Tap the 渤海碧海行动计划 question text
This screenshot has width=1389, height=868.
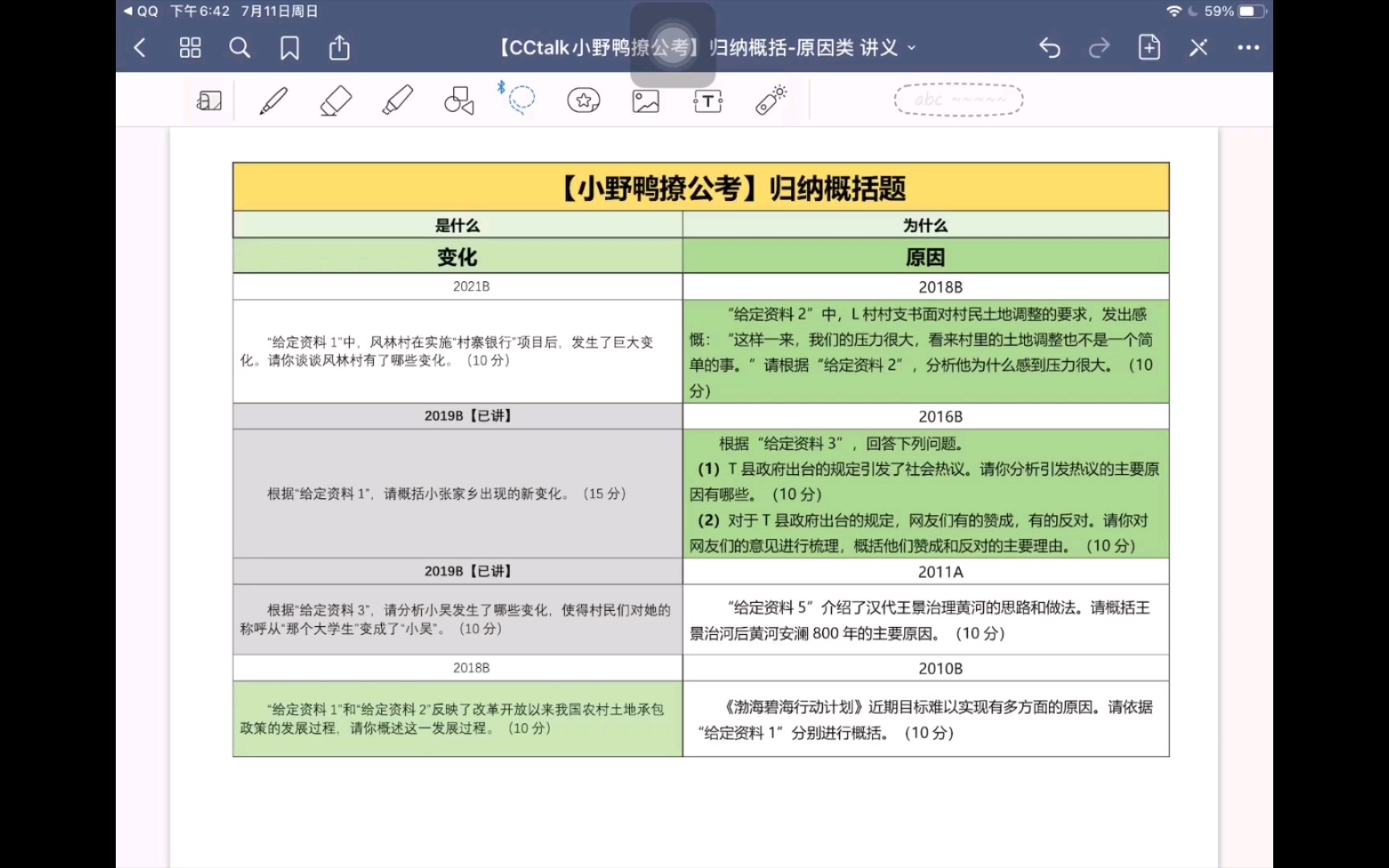pos(924,719)
